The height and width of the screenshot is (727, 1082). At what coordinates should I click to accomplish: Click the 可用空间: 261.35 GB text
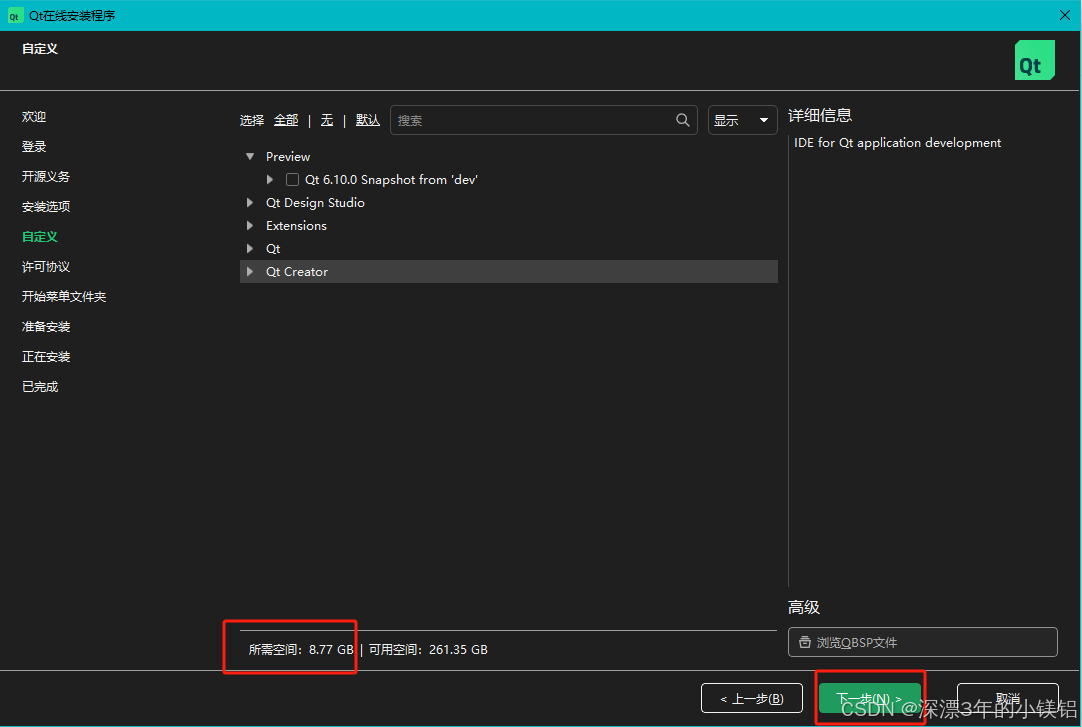[428, 649]
